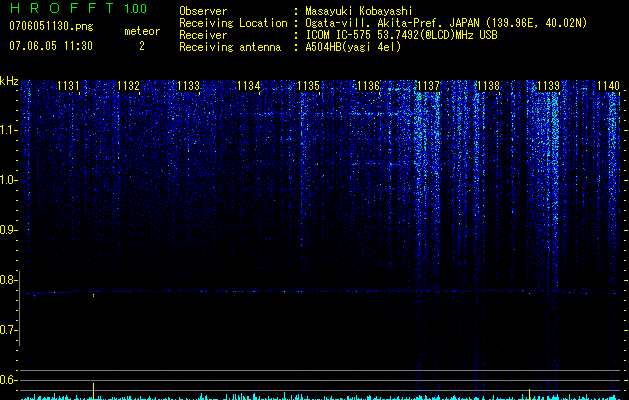The height and width of the screenshot is (400, 629).
Task: Click time marker 1134
Action: click(249, 85)
